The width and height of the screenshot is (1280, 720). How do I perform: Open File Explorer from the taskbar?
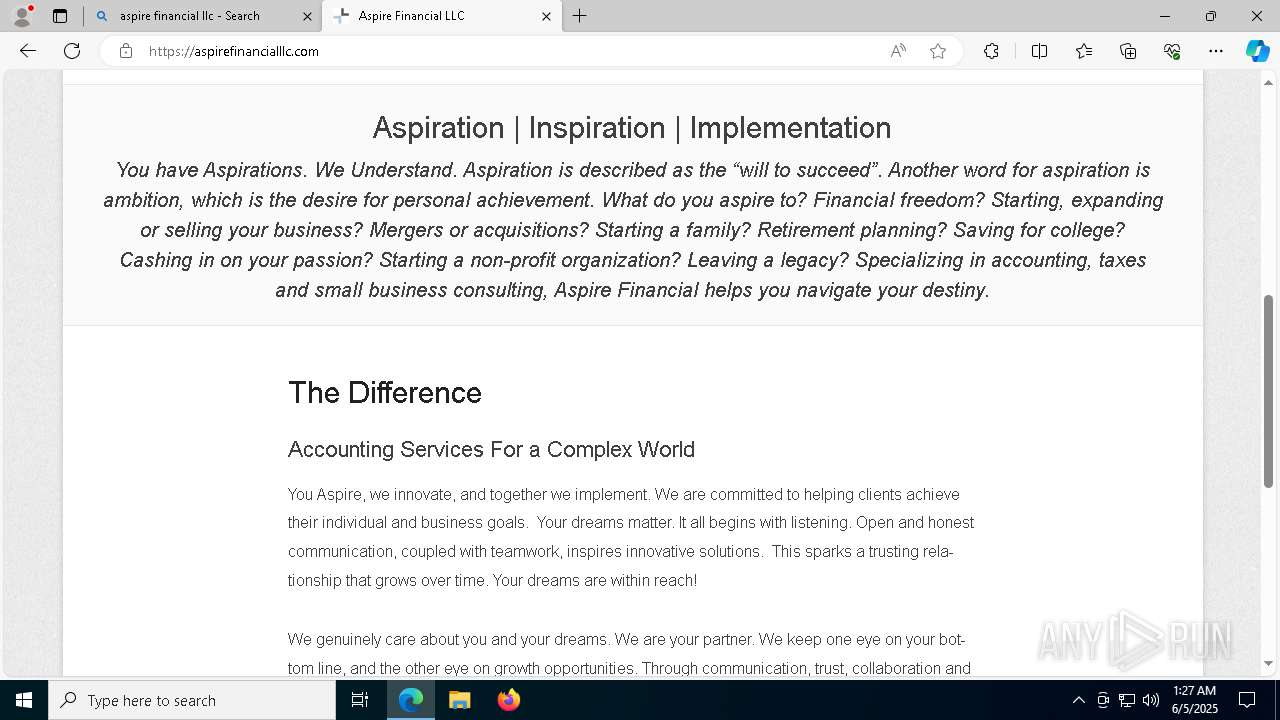click(x=460, y=700)
